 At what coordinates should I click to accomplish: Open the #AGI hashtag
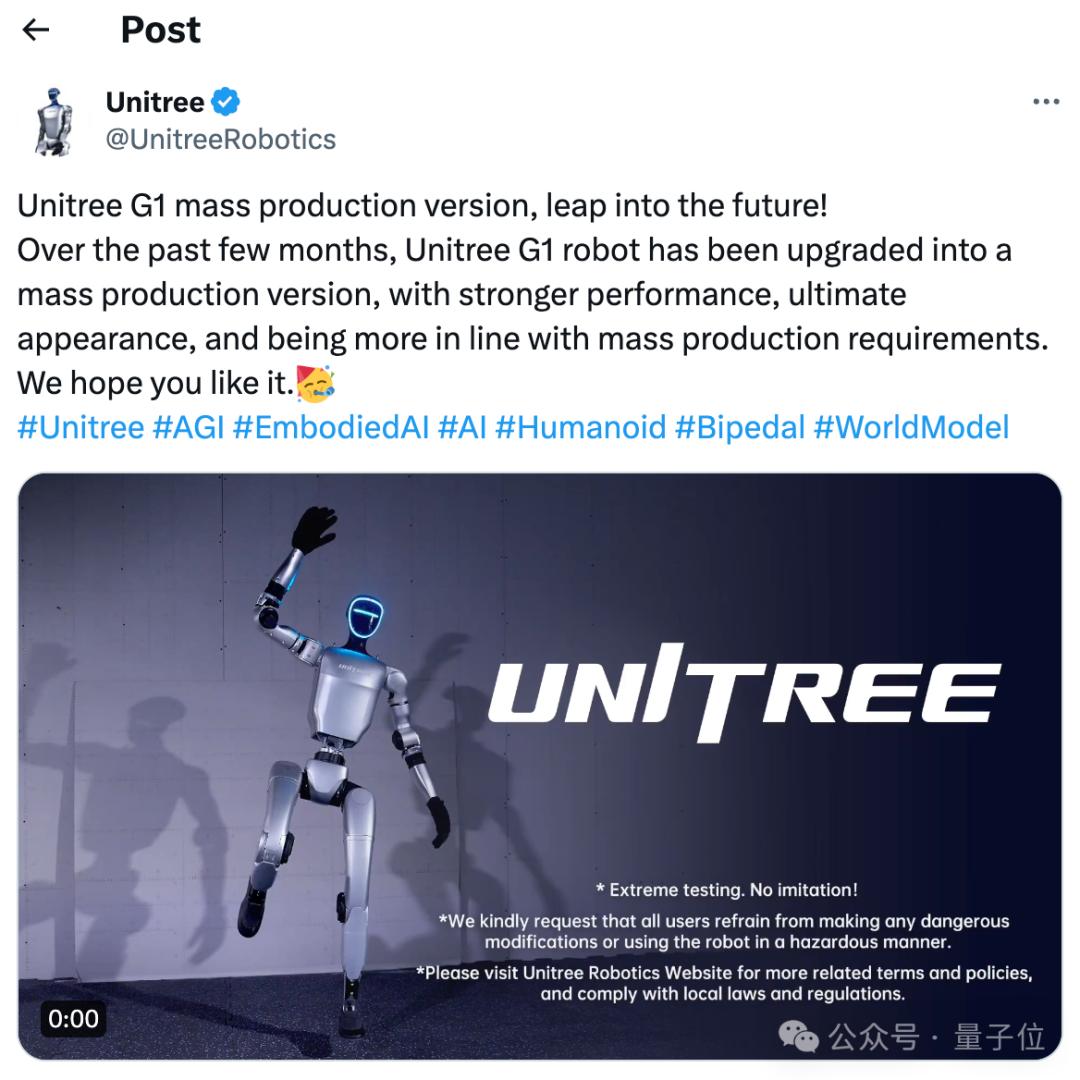tap(189, 427)
